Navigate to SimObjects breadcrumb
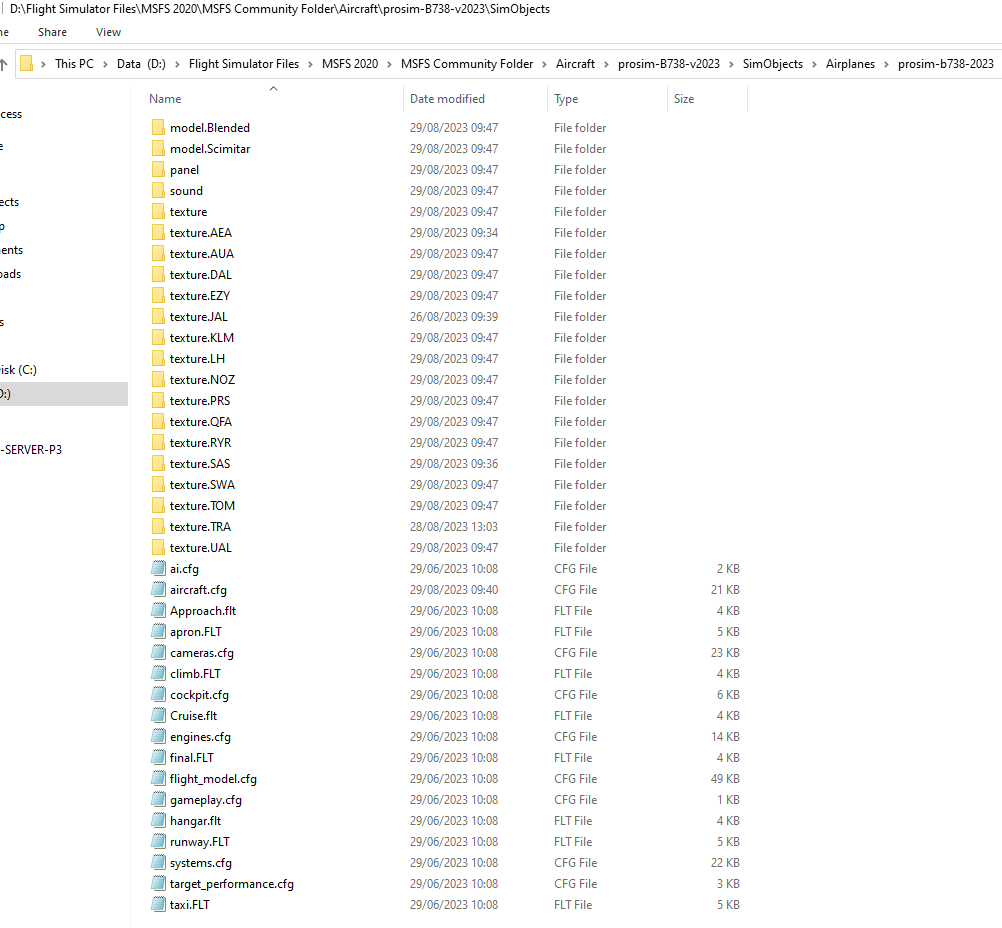1002x928 pixels. point(773,64)
